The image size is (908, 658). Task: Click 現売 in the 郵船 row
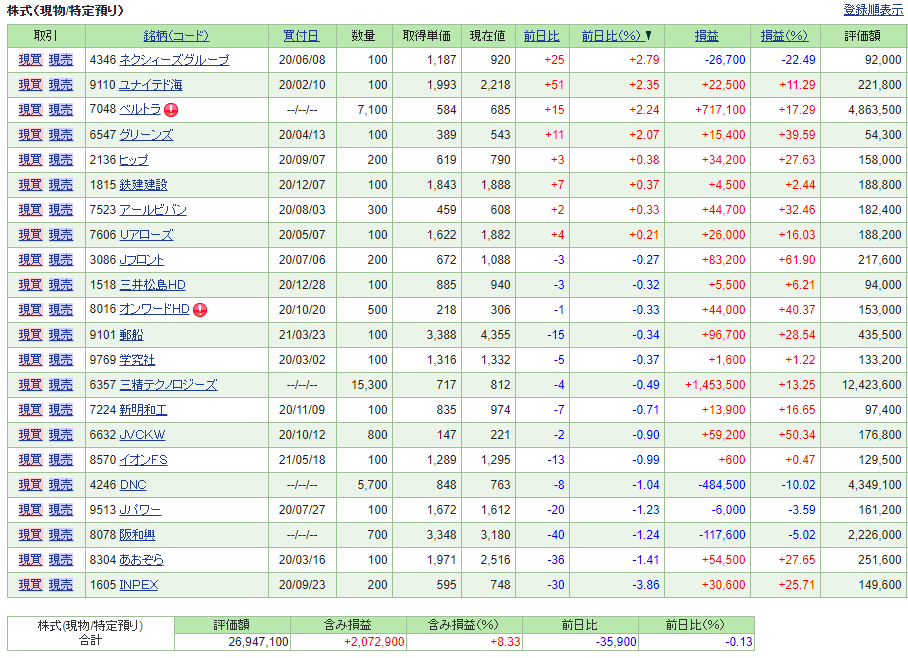(61, 334)
